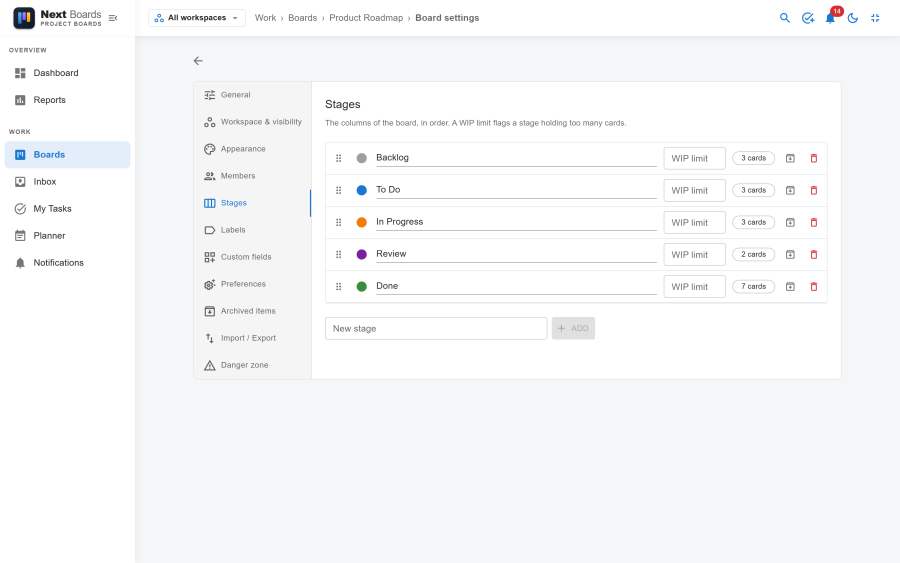Select the Stages settings tab
Screen dimensions: 900x563
pyautogui.click(x=253, y=203)
